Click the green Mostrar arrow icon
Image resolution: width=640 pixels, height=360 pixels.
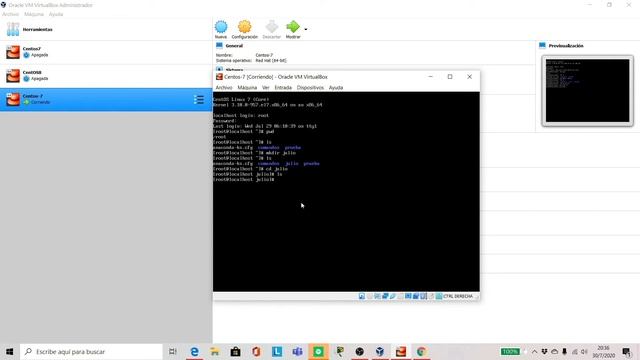coord(293,27)
